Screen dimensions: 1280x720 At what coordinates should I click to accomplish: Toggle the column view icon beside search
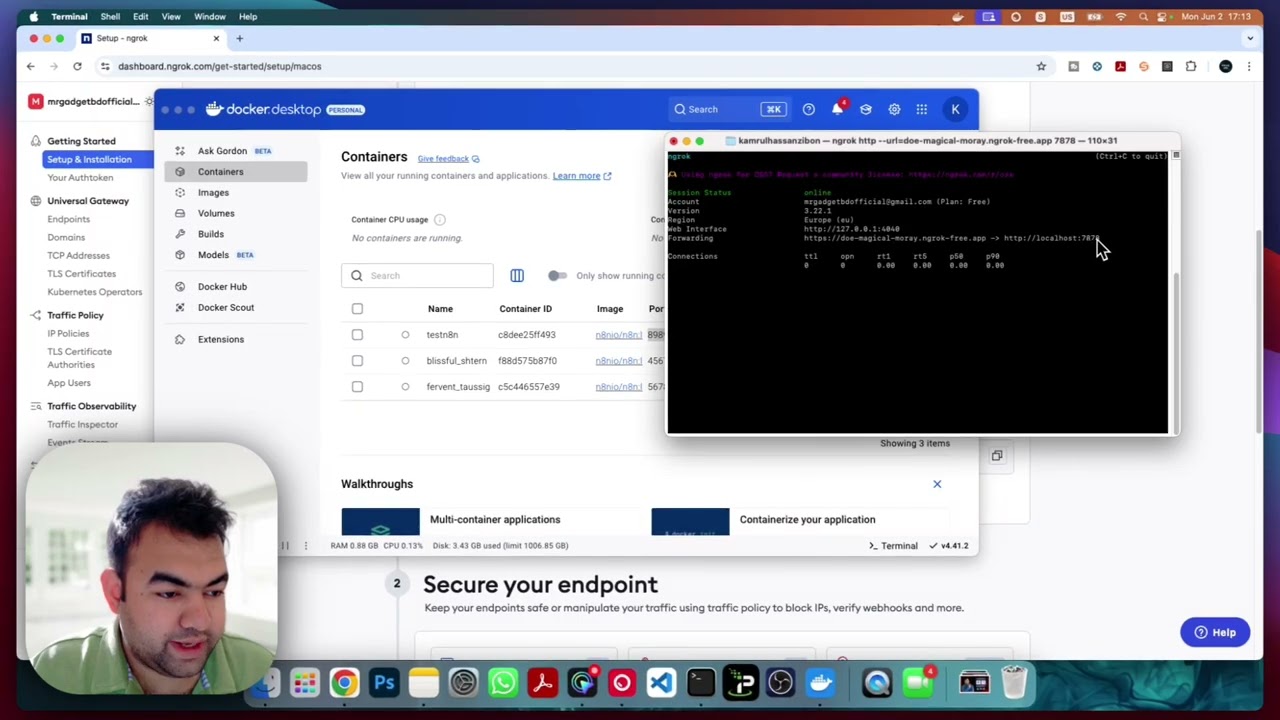pos(517,276)
